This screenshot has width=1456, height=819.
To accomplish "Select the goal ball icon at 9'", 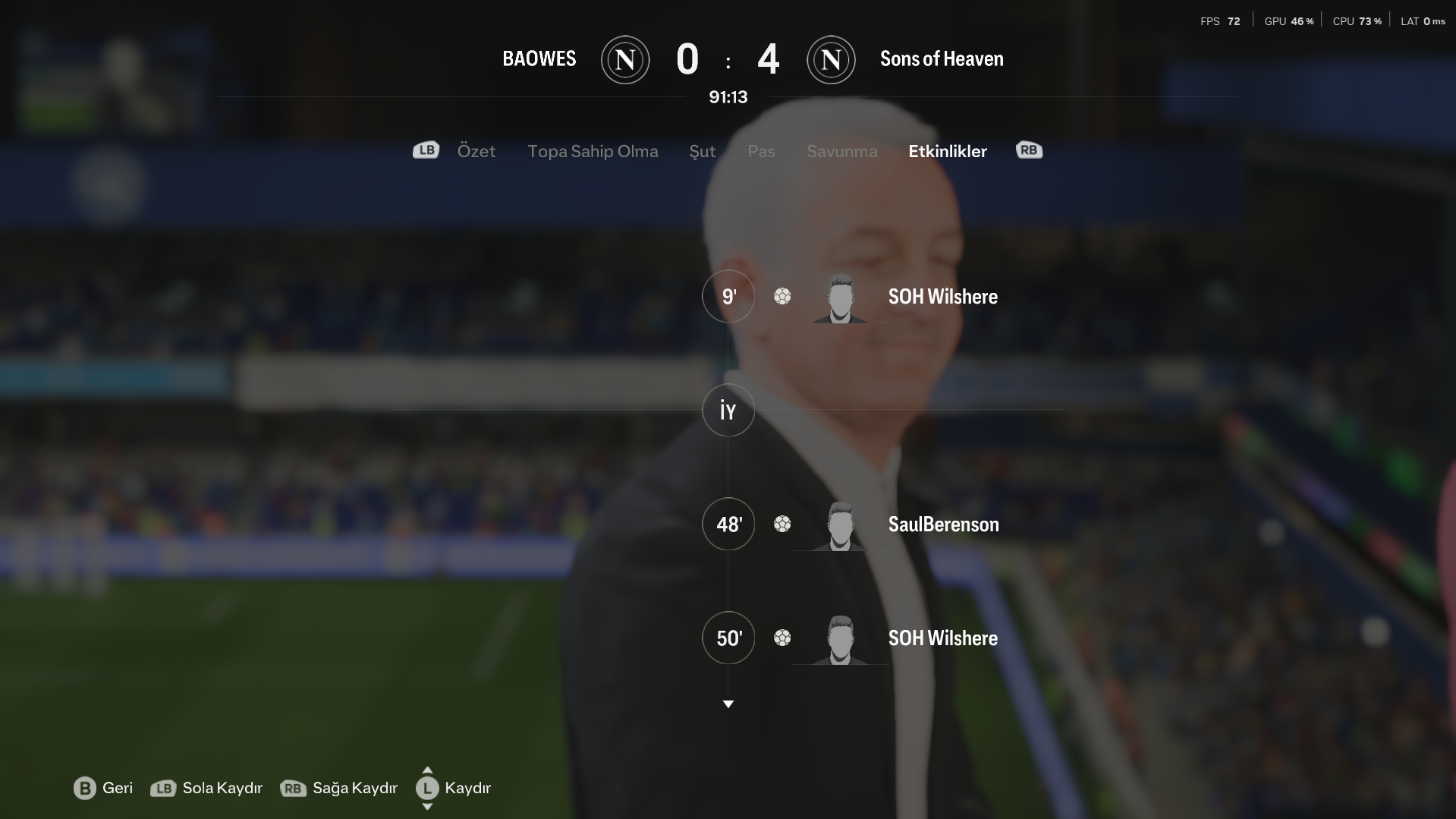I will (782, 296).
